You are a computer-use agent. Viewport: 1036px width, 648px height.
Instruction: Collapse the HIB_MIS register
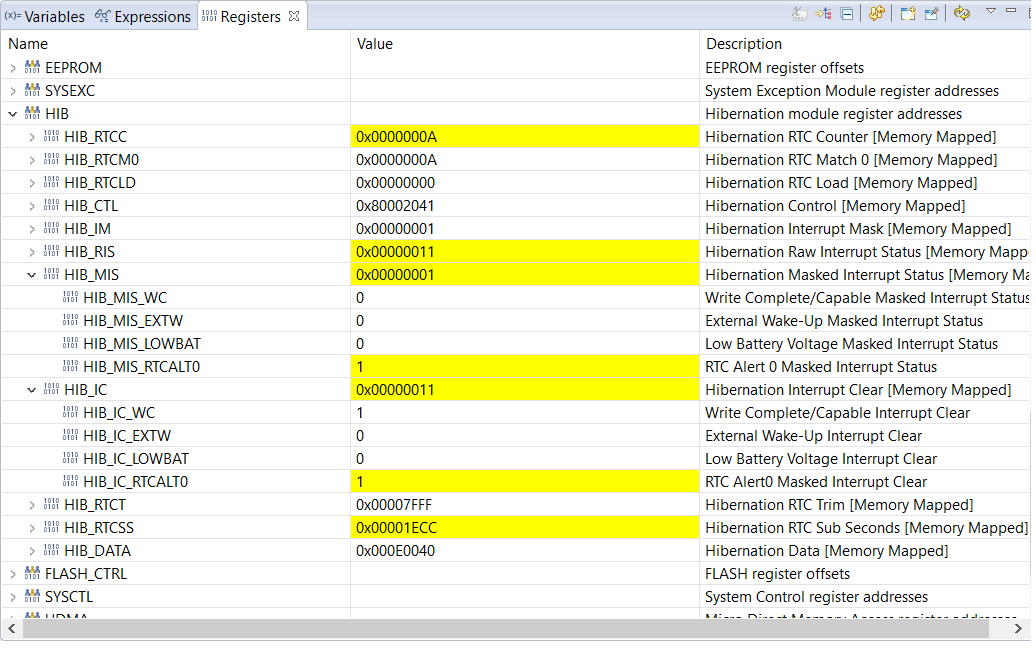pos(32,275)
